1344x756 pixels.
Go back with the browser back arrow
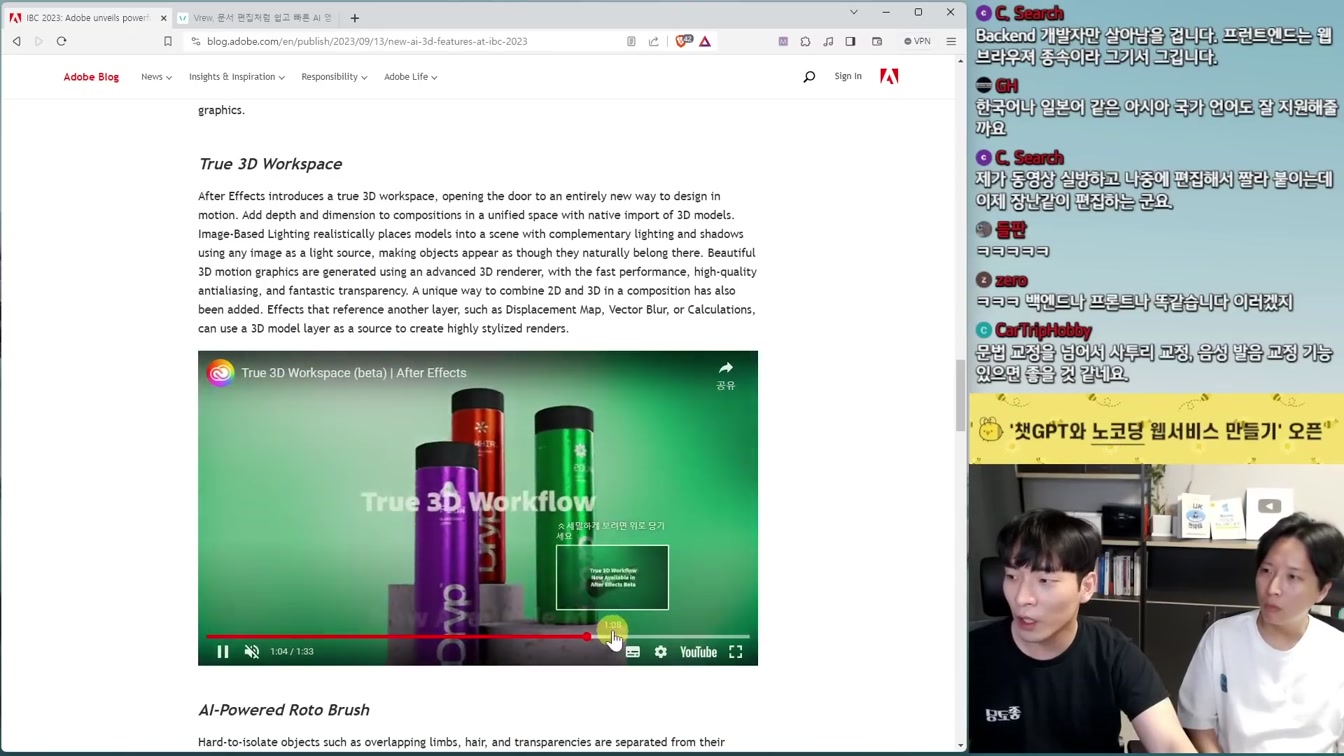pyautogui.click(x=17, y=41)
